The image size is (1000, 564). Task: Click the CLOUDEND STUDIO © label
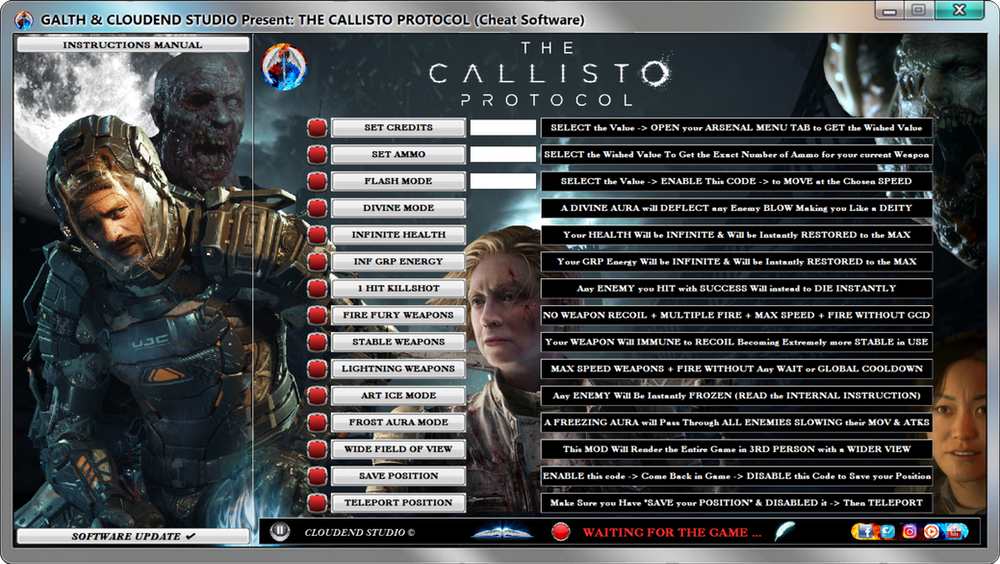(360, 532)
